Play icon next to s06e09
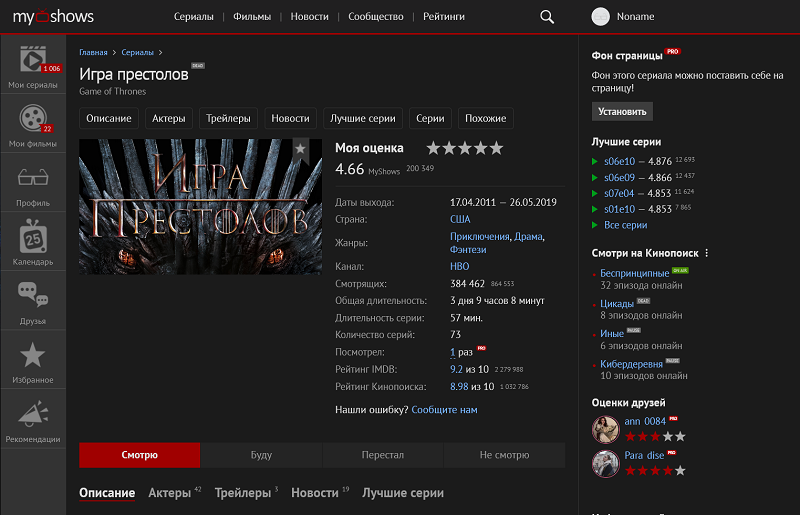Image resolution: width=800 pixels, height=515 pixels. [x=594, y=178]
